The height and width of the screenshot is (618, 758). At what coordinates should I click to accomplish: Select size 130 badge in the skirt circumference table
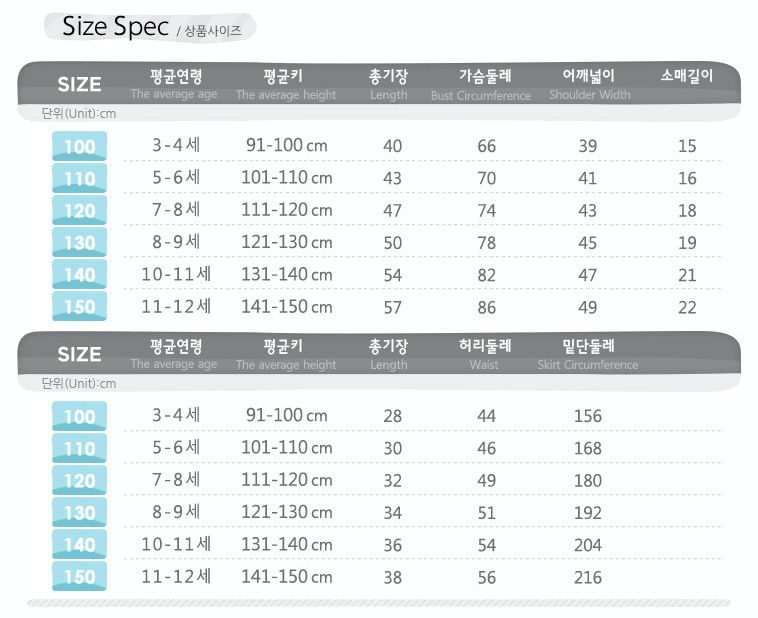pos(79,513)
